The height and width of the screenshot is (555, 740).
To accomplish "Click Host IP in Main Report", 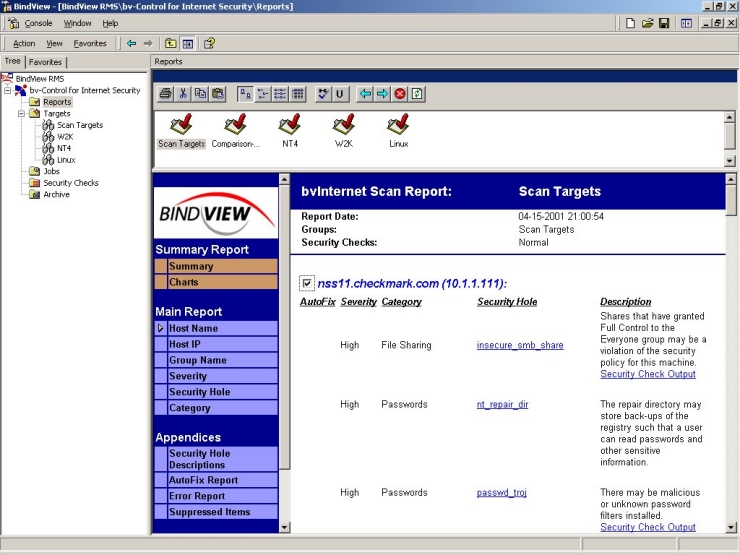I will [216, 344].
